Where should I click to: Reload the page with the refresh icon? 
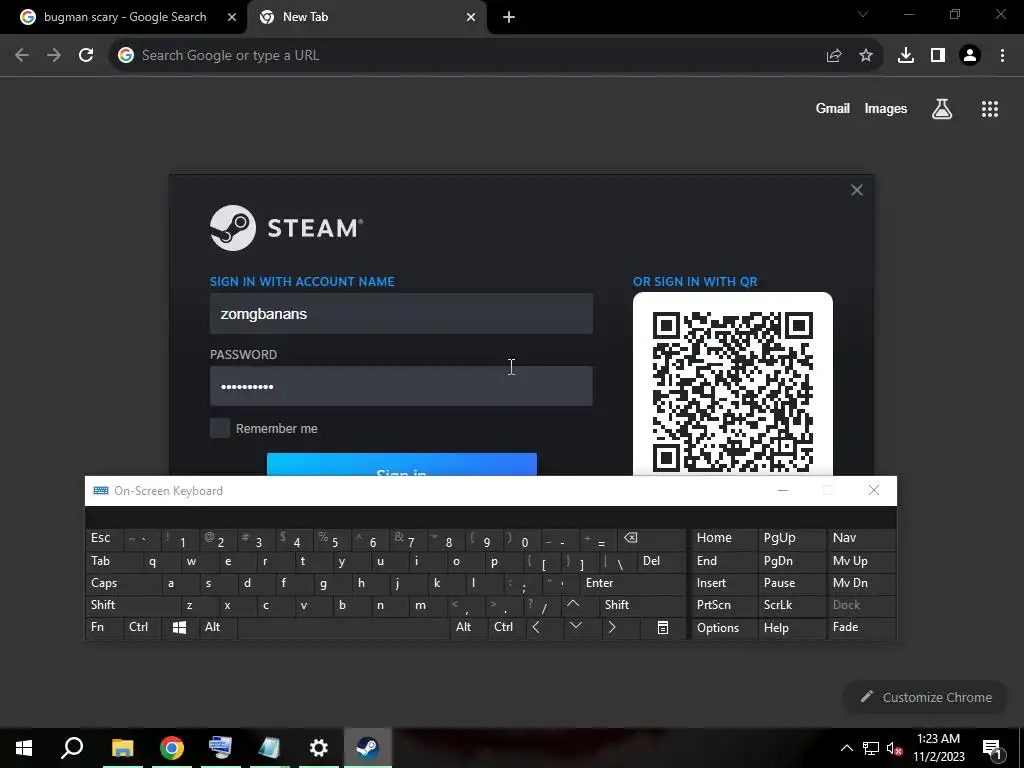(86, 56)
